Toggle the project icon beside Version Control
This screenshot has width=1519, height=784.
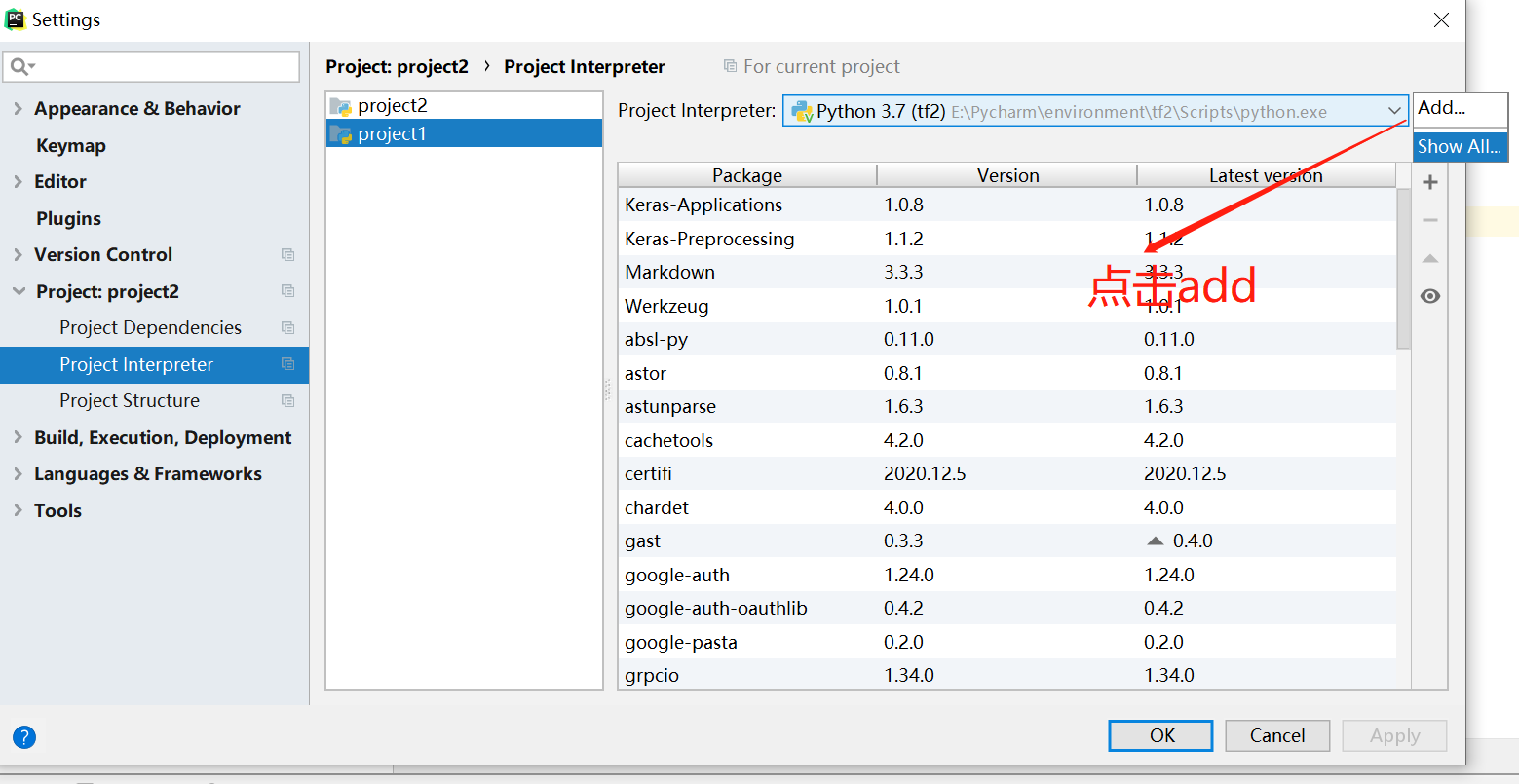coord(287,254)
